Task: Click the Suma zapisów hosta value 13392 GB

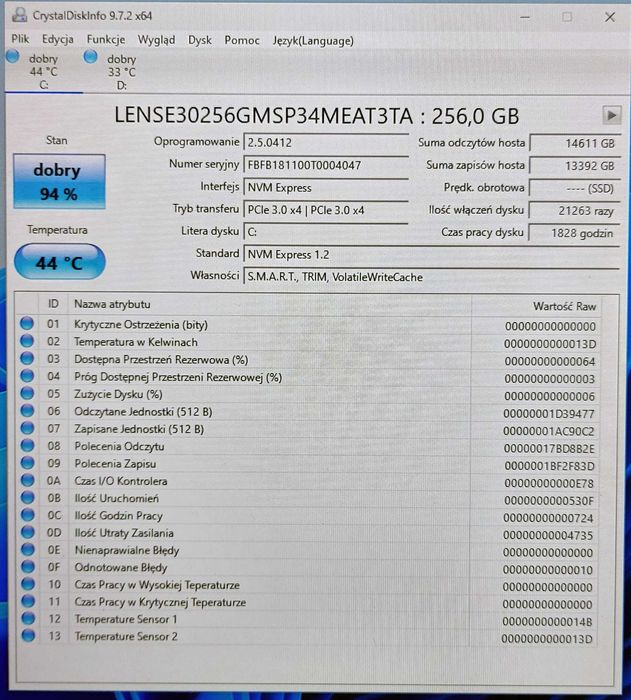Action: coord(575,166)
